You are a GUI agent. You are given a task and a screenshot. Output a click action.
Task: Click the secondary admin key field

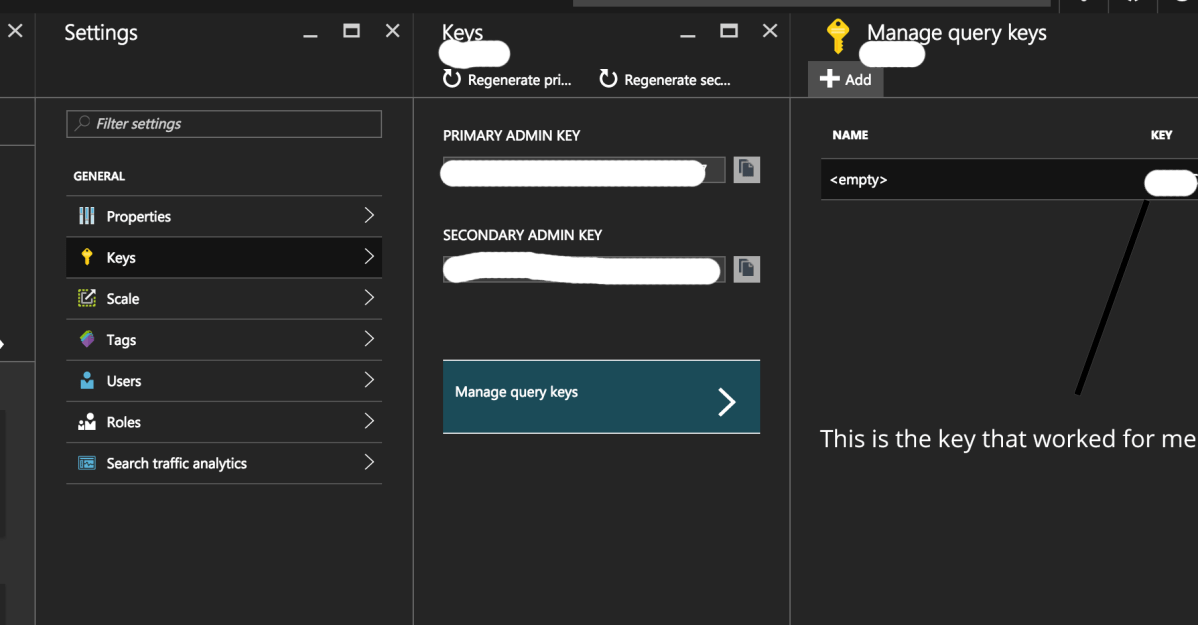click(584, 269)
